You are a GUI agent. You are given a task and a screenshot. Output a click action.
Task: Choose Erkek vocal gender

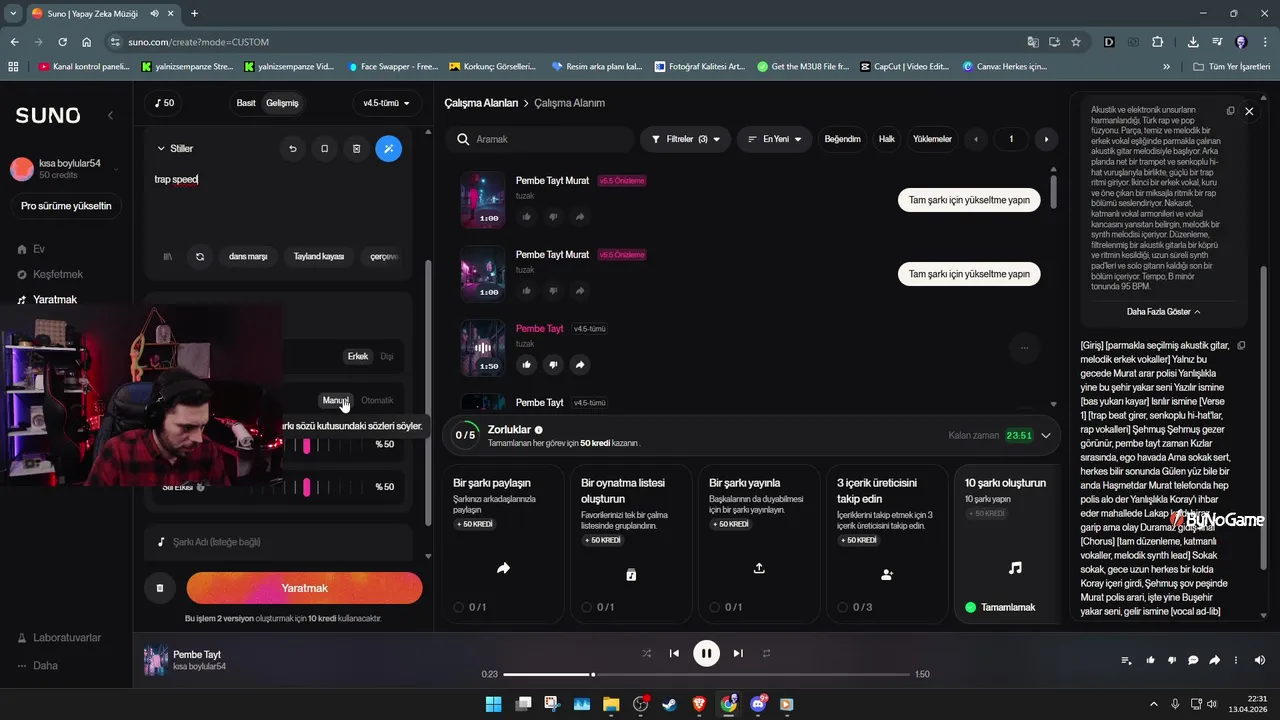(x=358, y=356)
